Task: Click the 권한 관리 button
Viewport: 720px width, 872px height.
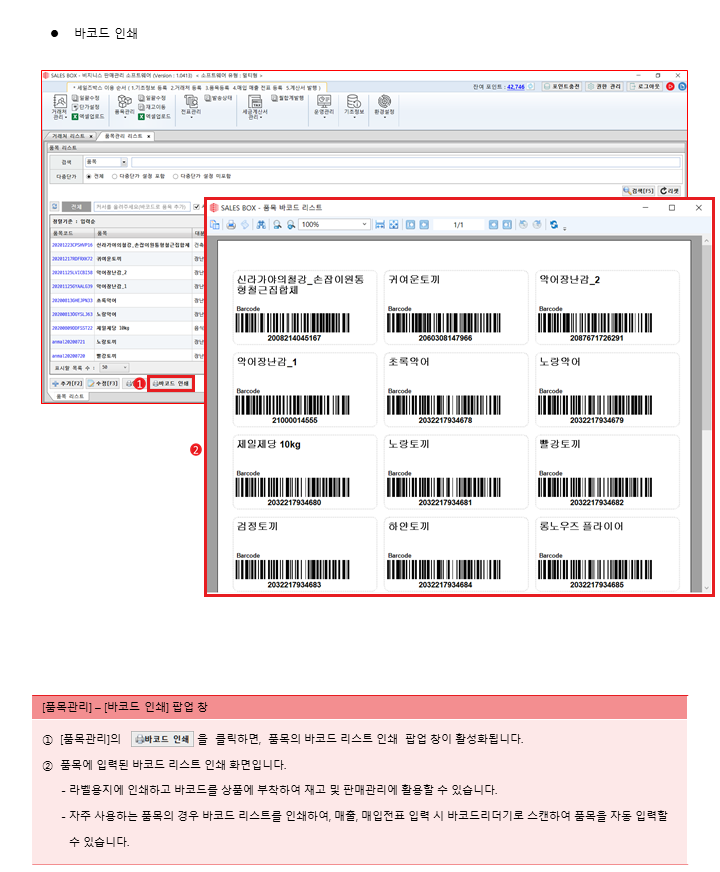Action: pyautogui.click(x=604, y=87)
